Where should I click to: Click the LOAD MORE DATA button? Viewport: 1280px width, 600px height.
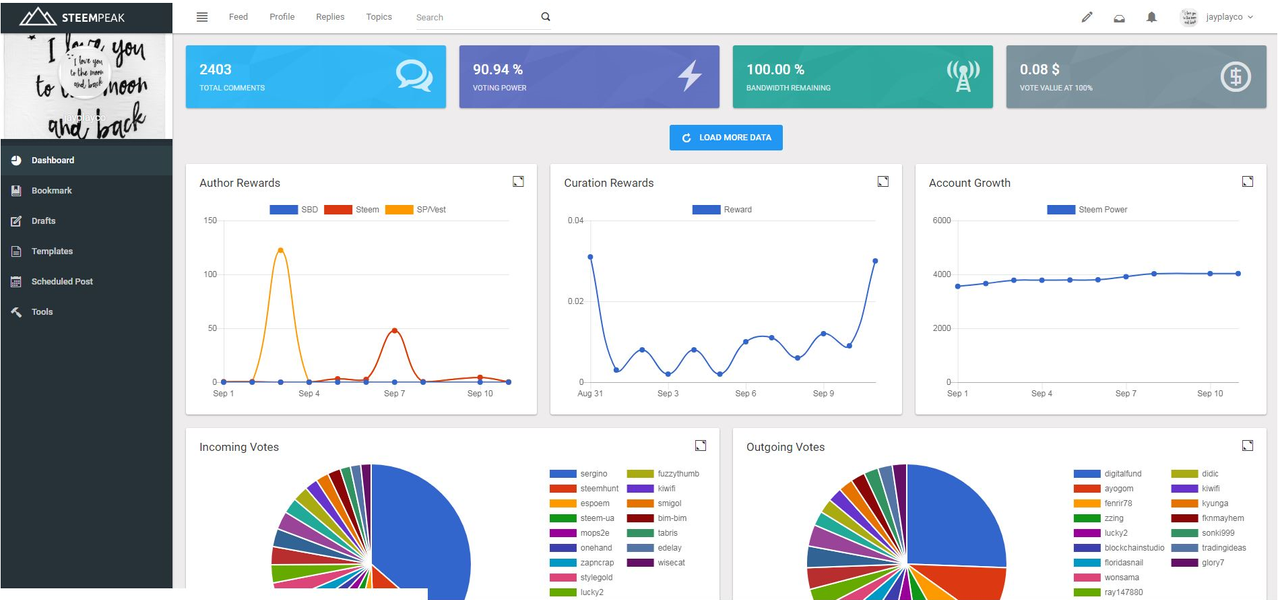(x=726, y=137)
